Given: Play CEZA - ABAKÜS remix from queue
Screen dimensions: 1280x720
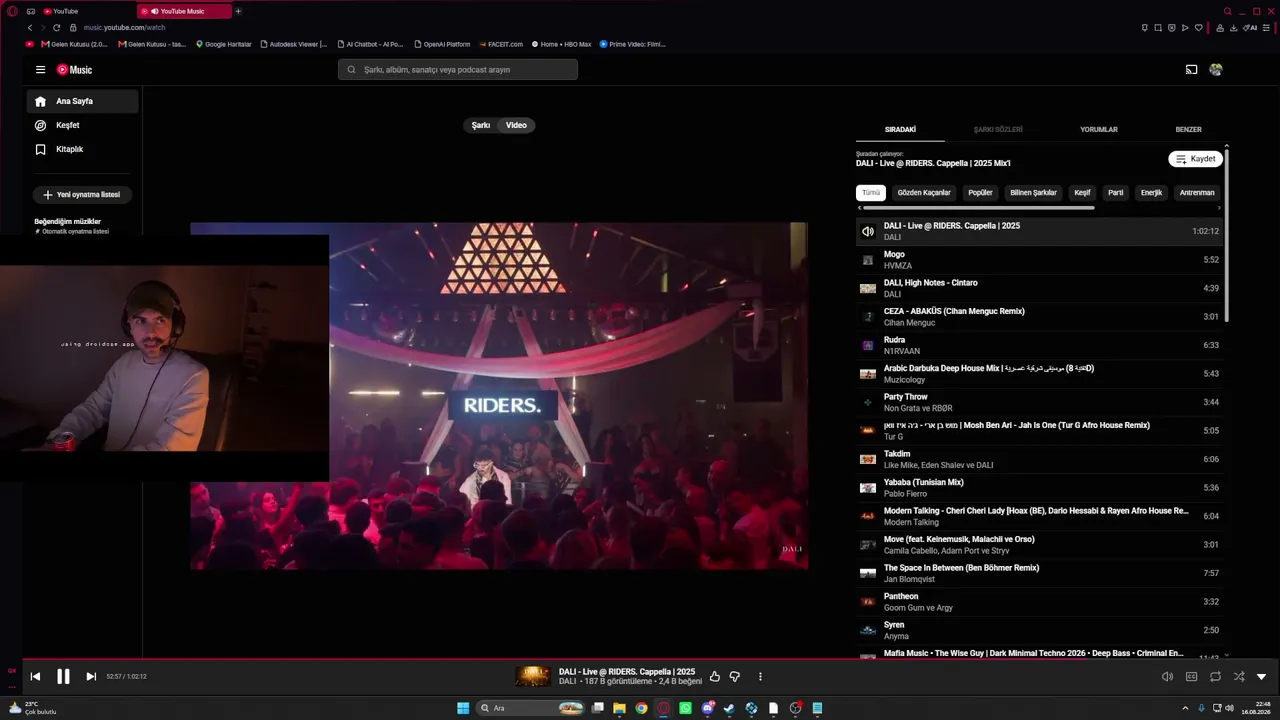Looking at the screenshot, I should (x=1040, y=317).
